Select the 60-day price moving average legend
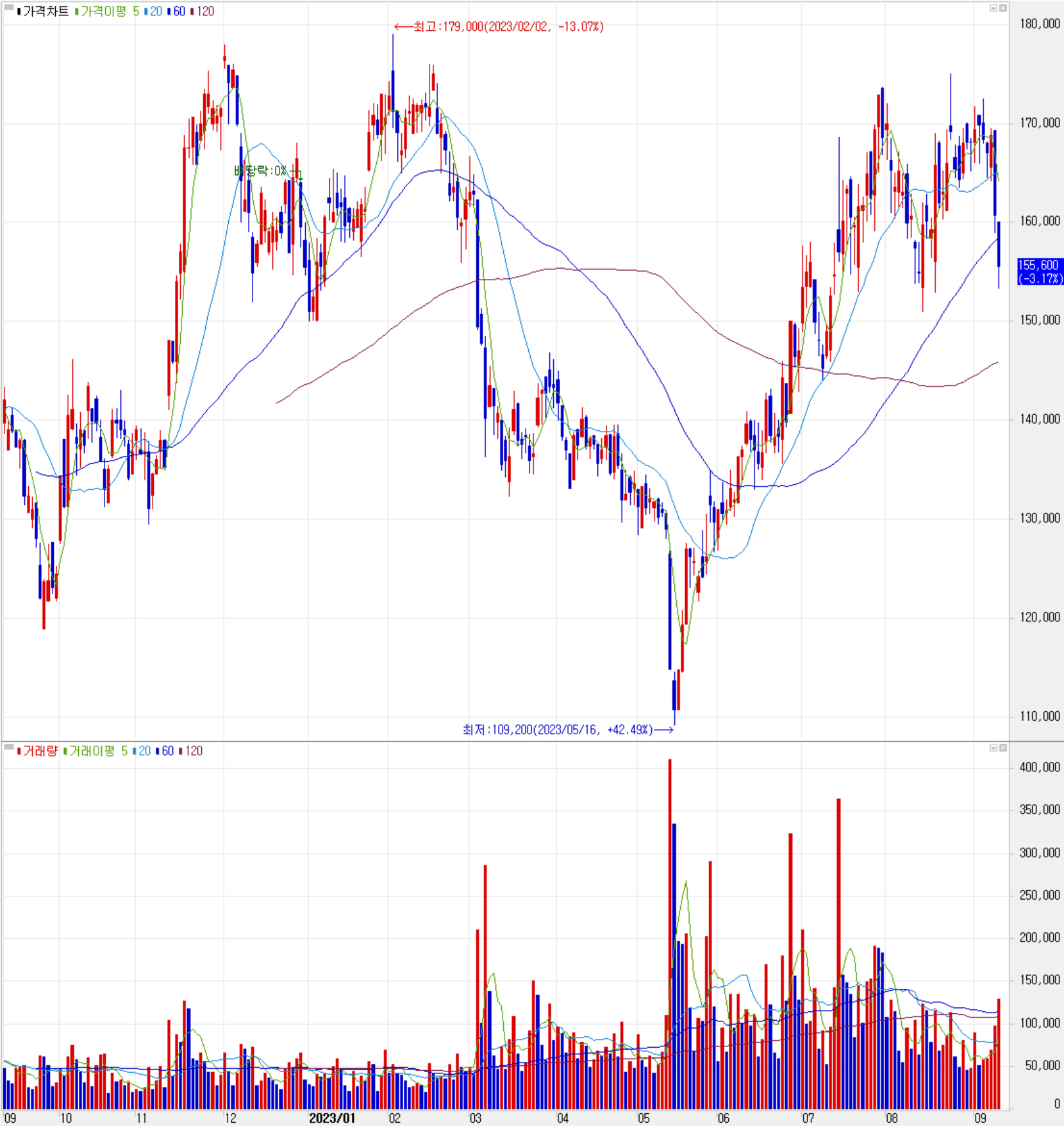 (176, 12)
